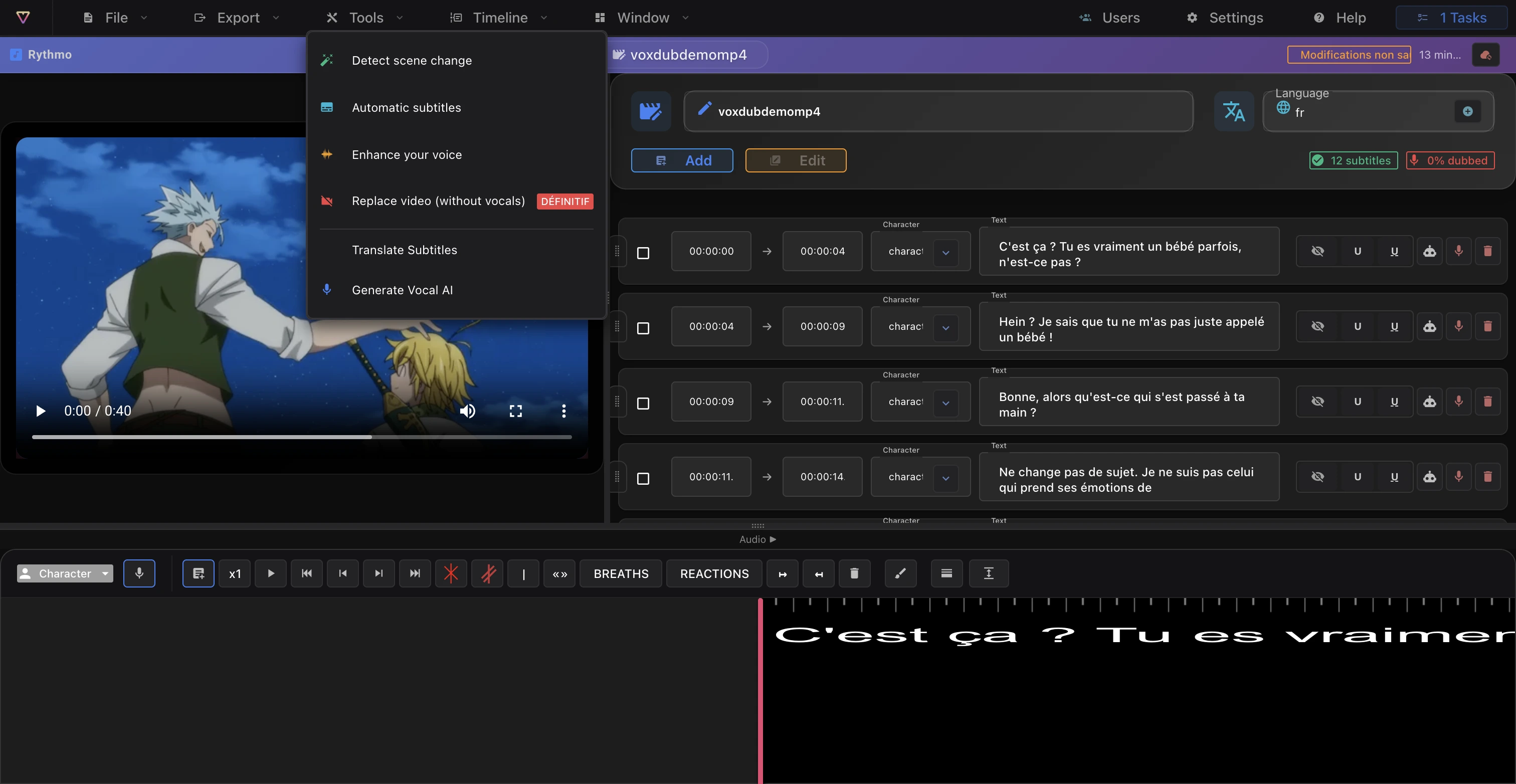This screenshot has width=1516, height=784.
Task: Open the Window menu
Action: tap(642, 18)
